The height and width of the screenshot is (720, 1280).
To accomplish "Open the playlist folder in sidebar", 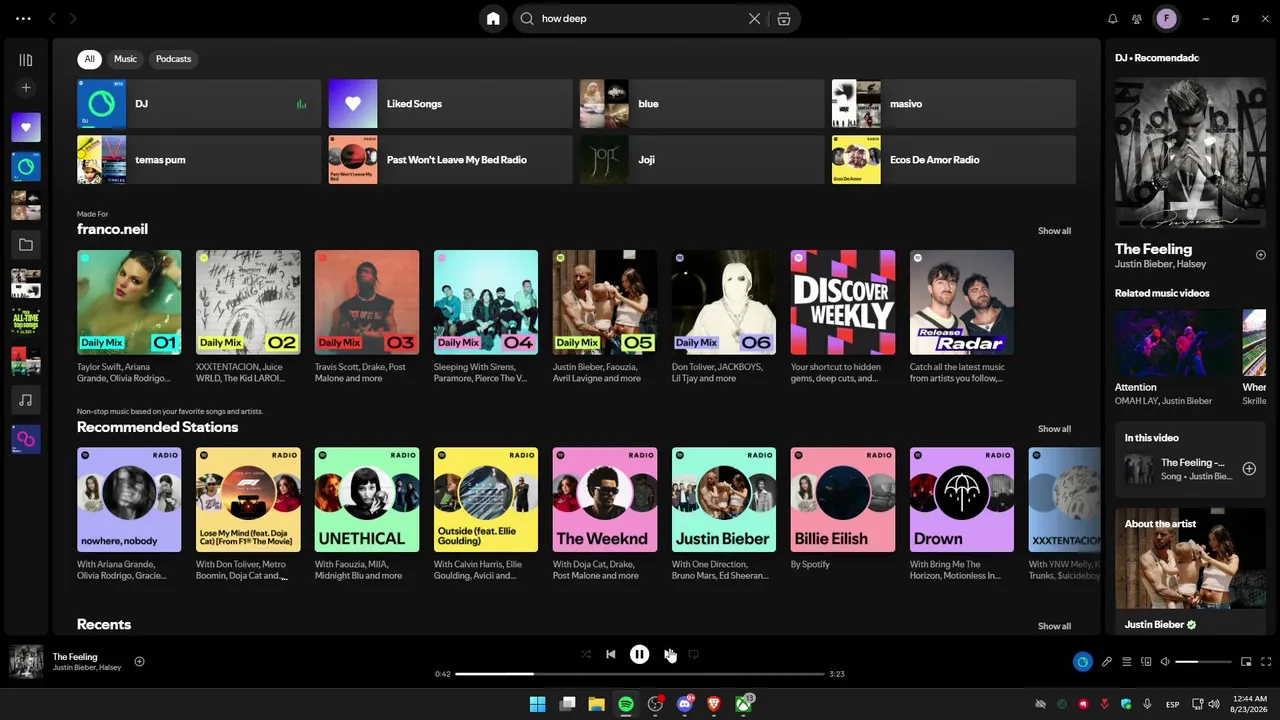I will click(26, 244).
